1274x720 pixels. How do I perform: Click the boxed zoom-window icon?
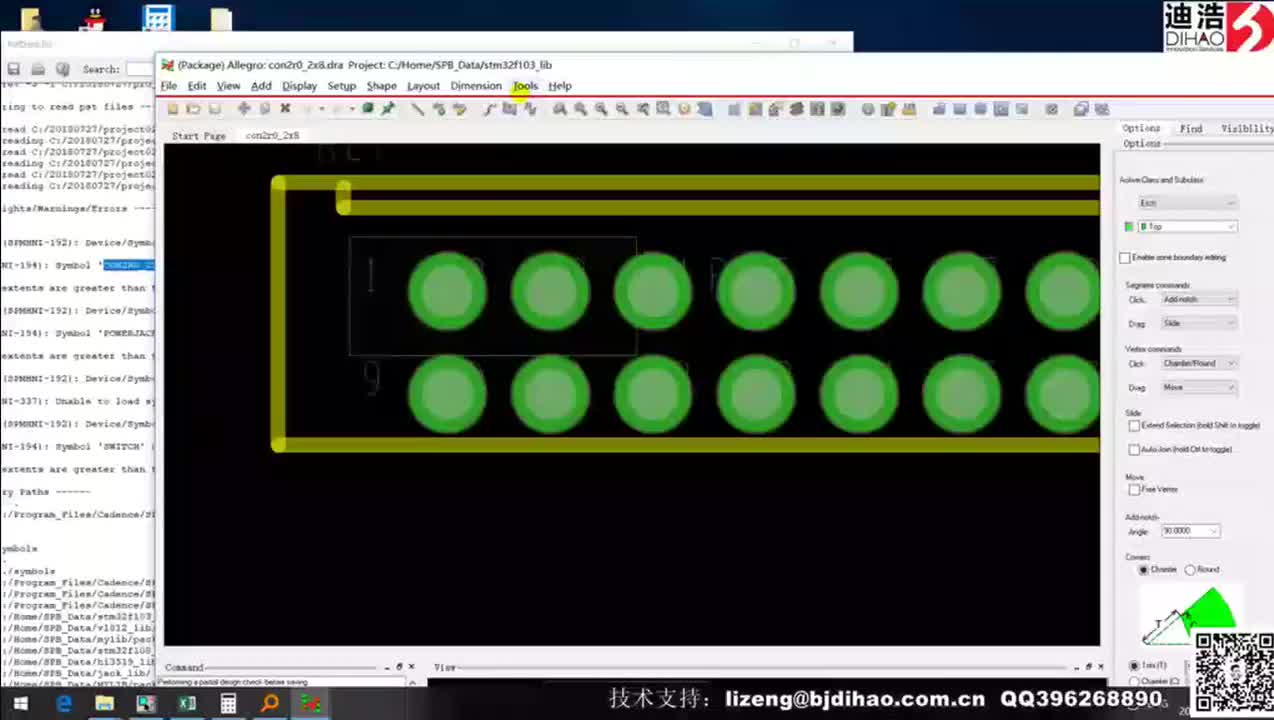tap(663, 109)
